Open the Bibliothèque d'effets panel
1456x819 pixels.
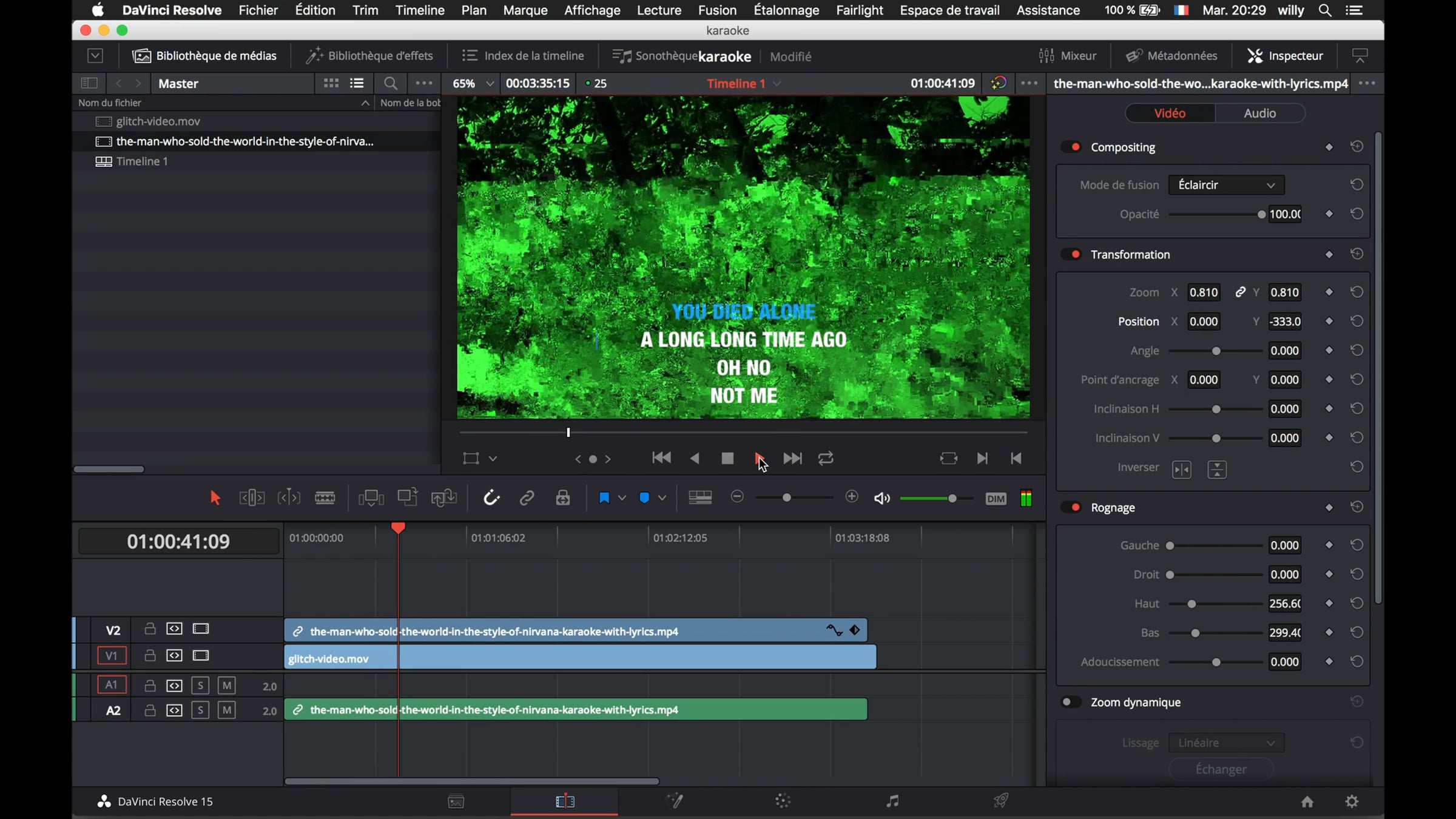coord(369,56)
